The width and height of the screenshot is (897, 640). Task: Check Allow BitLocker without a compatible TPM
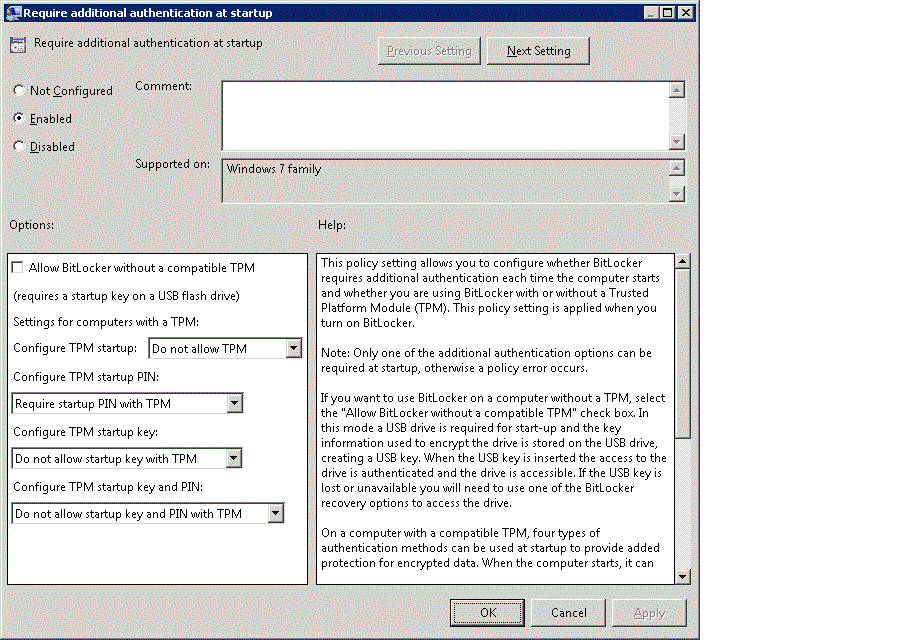16,267
